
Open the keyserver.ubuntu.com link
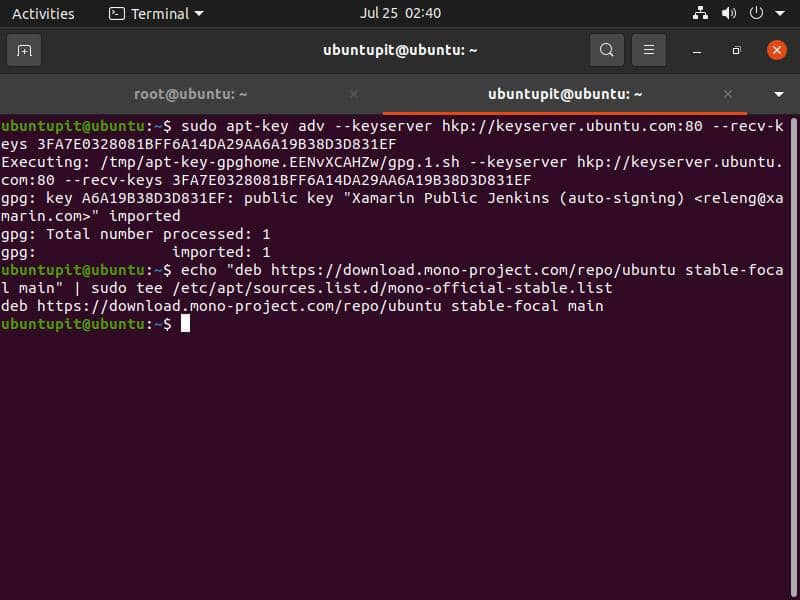570,128
